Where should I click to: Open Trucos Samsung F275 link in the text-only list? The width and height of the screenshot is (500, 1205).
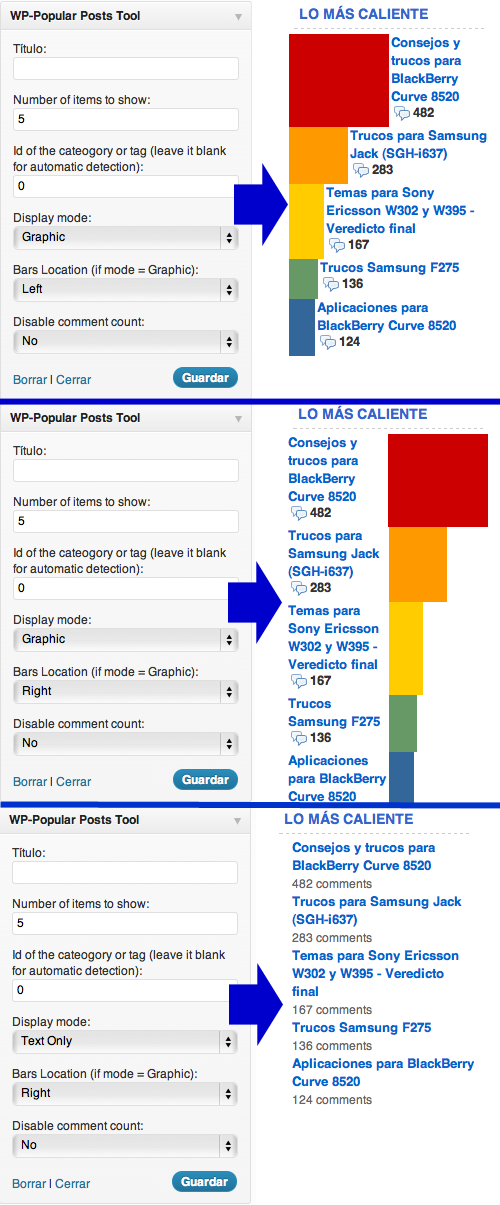[362, 1028]
